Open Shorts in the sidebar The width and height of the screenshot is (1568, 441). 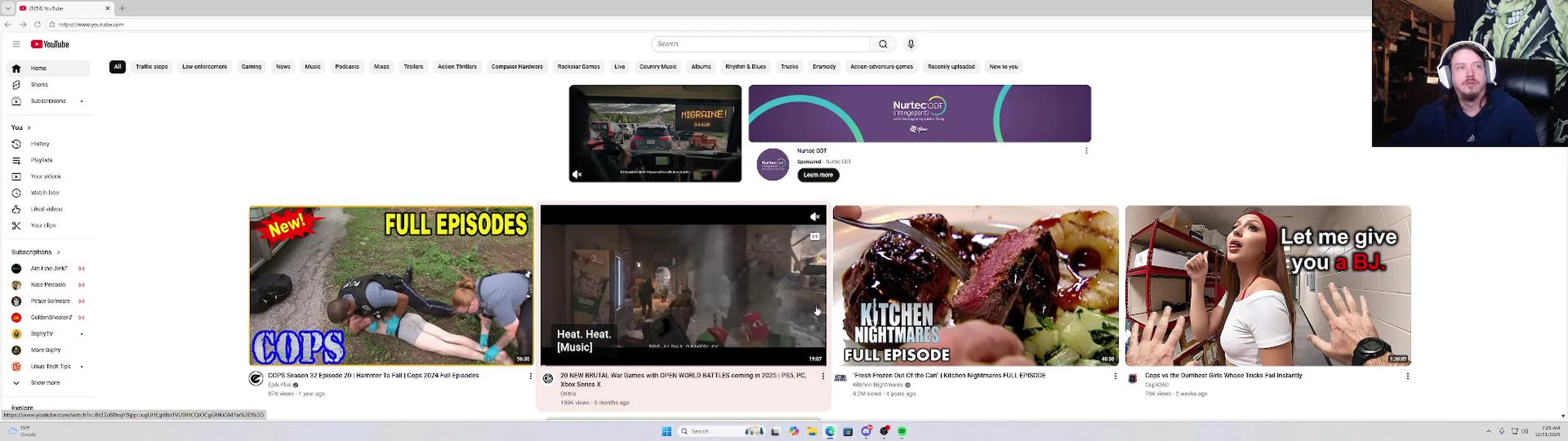coord(48,85)
